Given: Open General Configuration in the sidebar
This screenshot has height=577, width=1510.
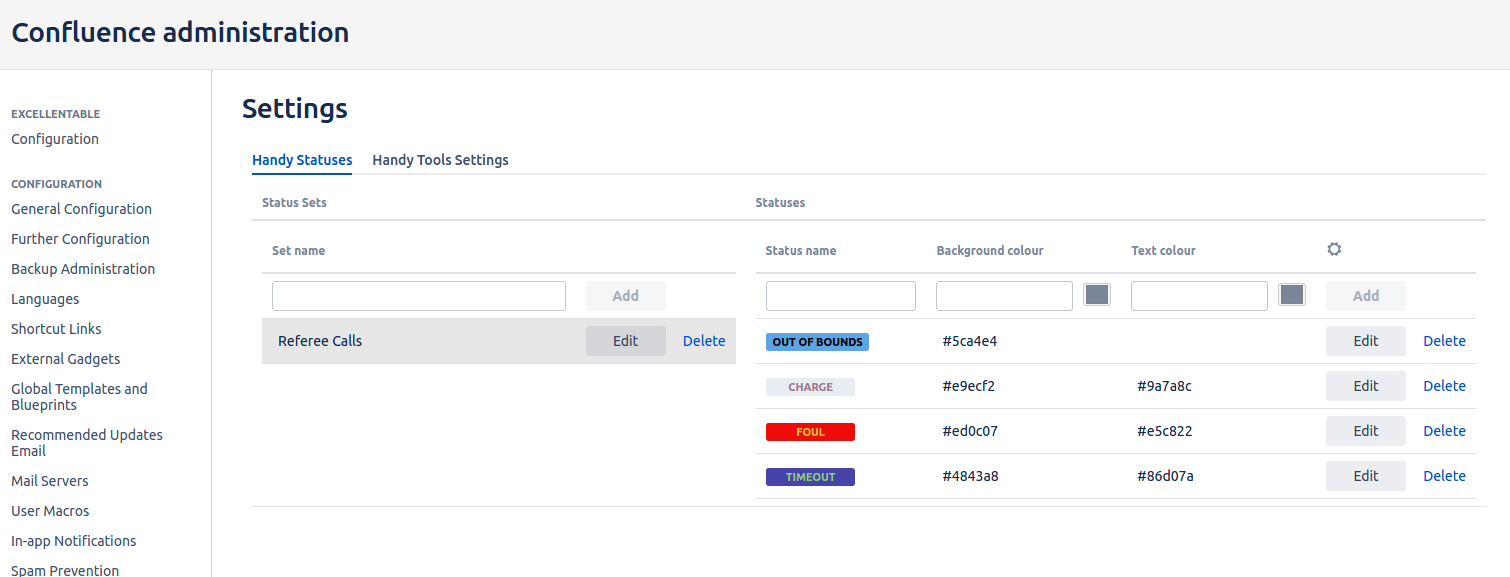Looking at the screenshot, I should (81, 209).
